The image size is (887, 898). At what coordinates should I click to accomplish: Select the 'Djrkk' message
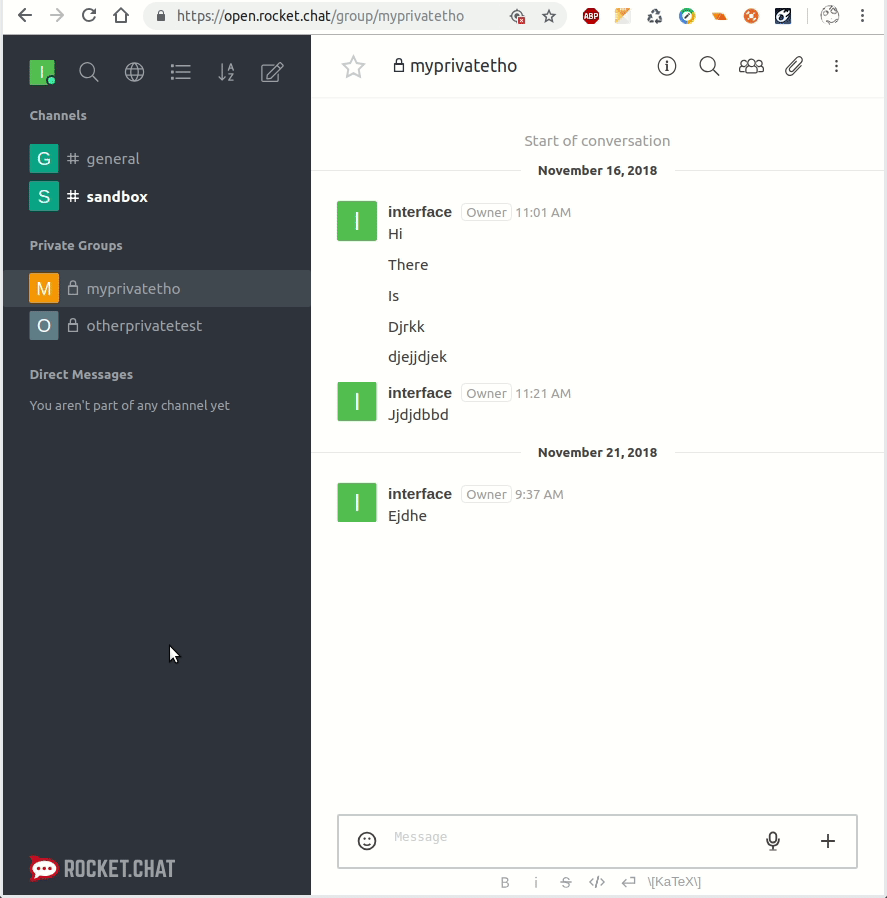pos(406,326)
